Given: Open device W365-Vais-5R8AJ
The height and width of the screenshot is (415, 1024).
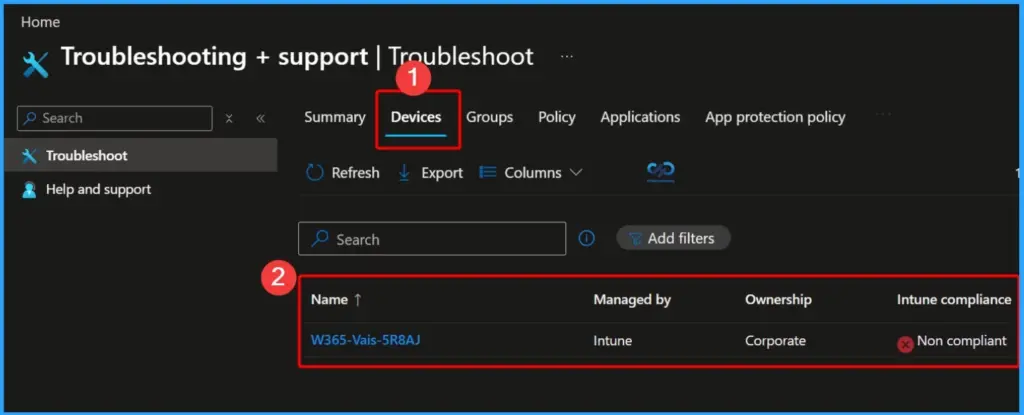Looking at the screenshot, I should click(x=365, y=340).
